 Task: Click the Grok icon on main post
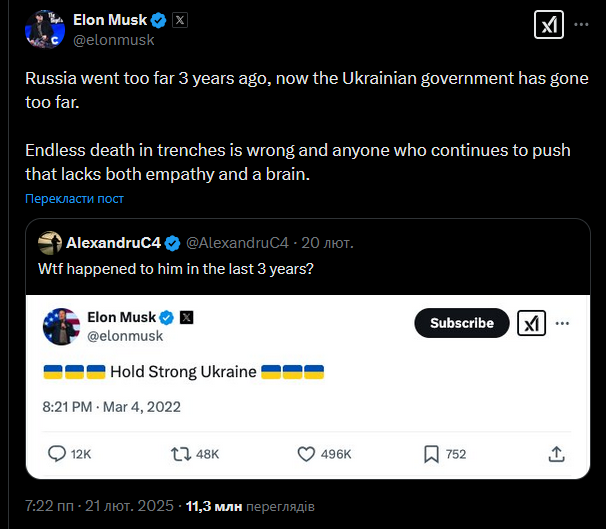pos(549,27)
